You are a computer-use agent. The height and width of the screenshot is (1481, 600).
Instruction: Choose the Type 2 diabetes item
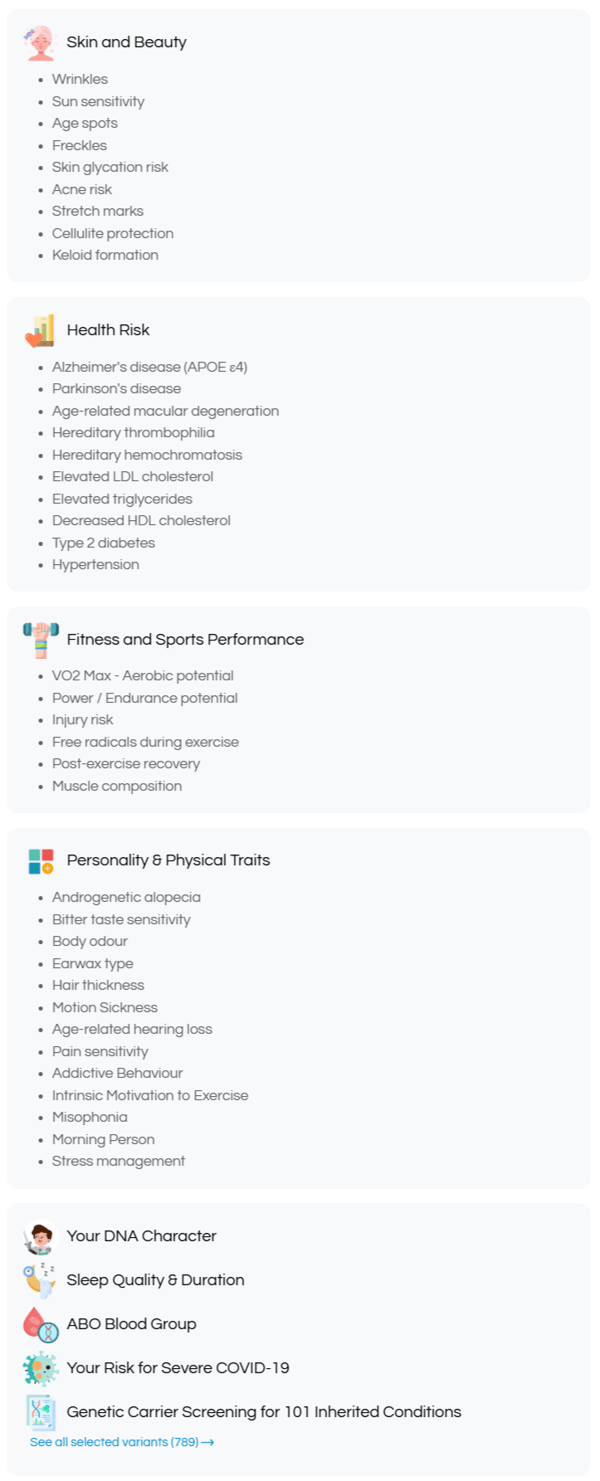[x=103, y=543]
